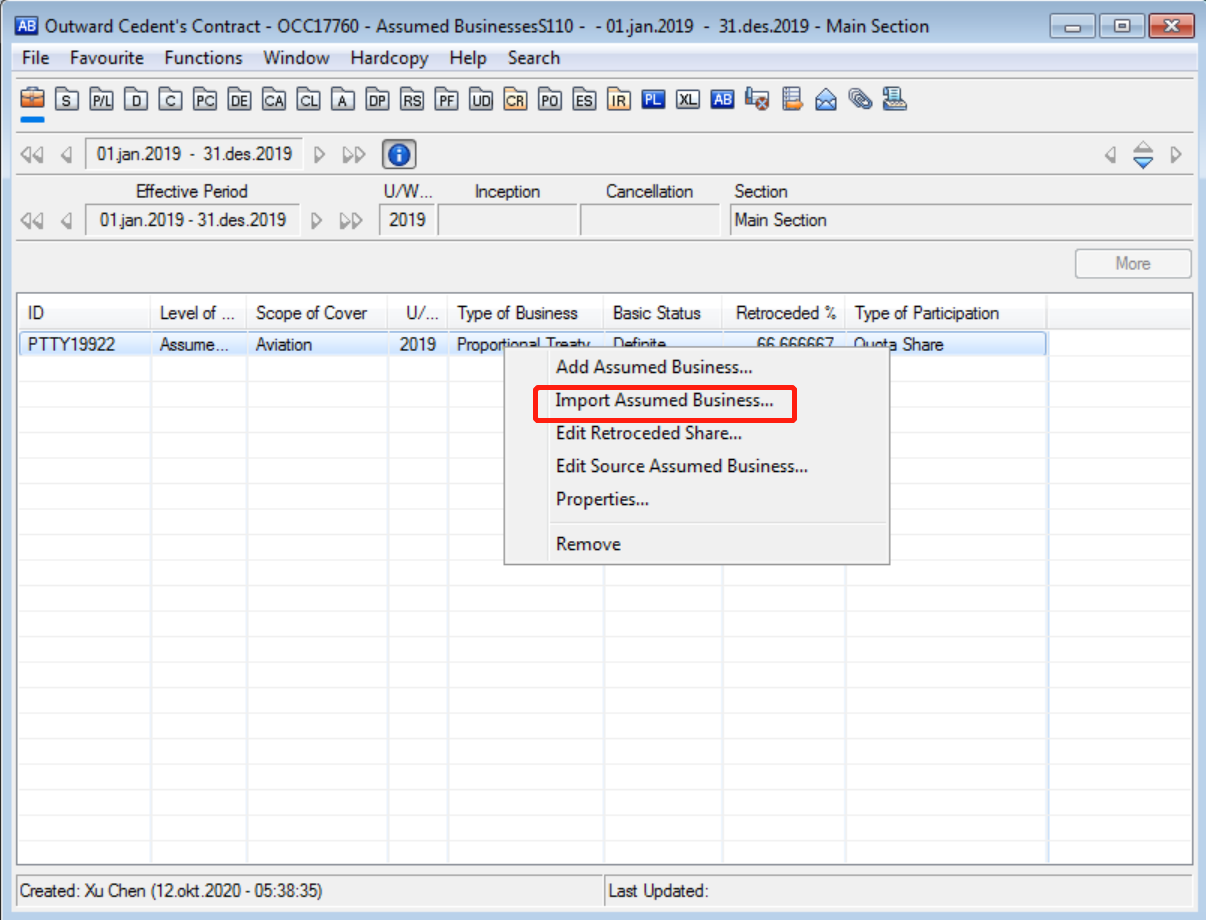Click Remove in the context menu

588,544
